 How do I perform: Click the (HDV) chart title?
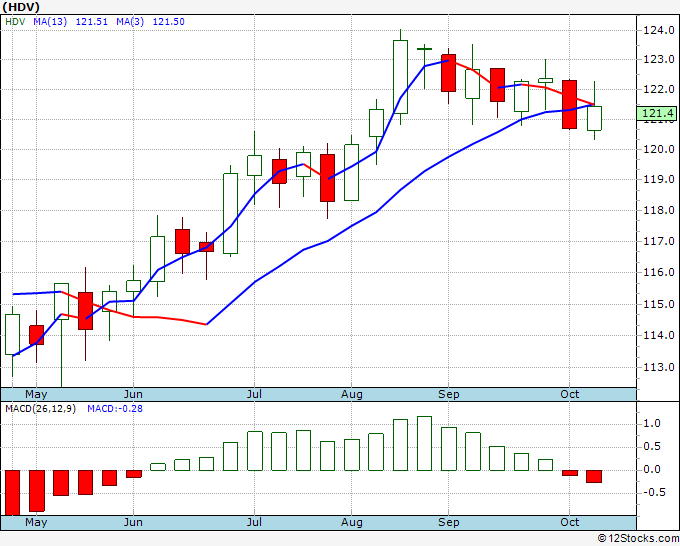coord(21,7)
